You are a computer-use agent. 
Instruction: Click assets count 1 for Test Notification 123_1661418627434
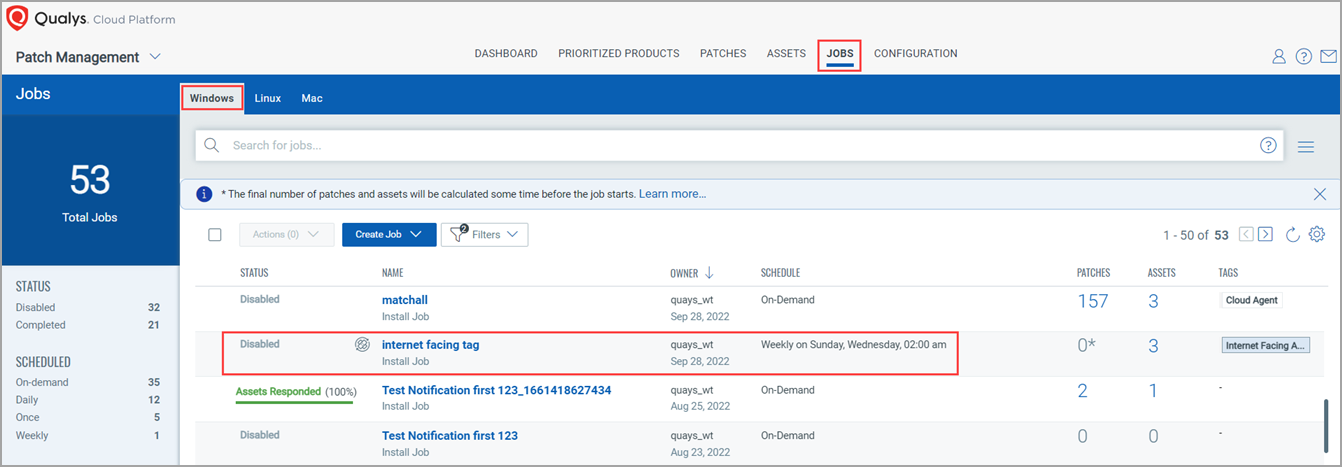click(1153, 391)
